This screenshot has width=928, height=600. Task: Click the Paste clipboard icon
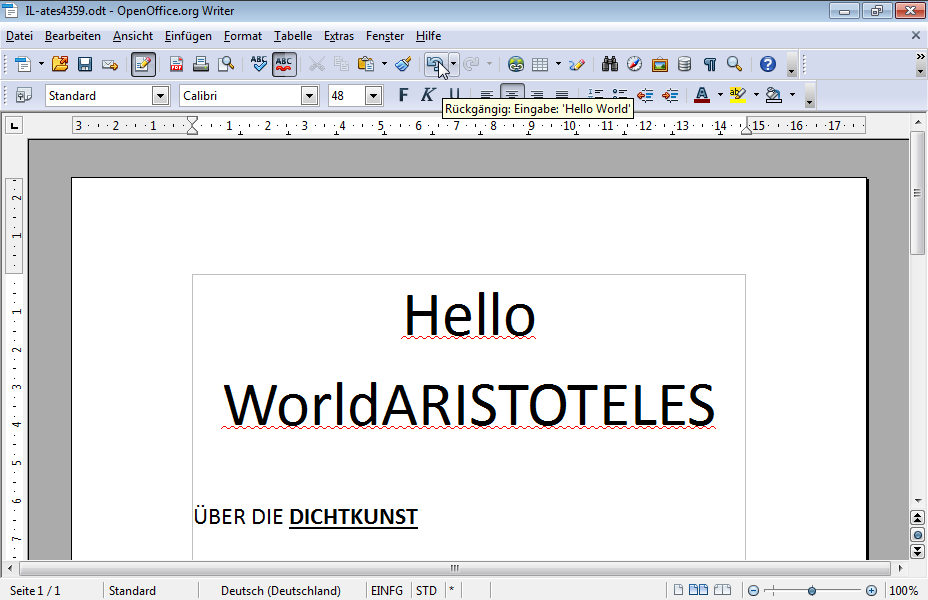click(366, 64)
